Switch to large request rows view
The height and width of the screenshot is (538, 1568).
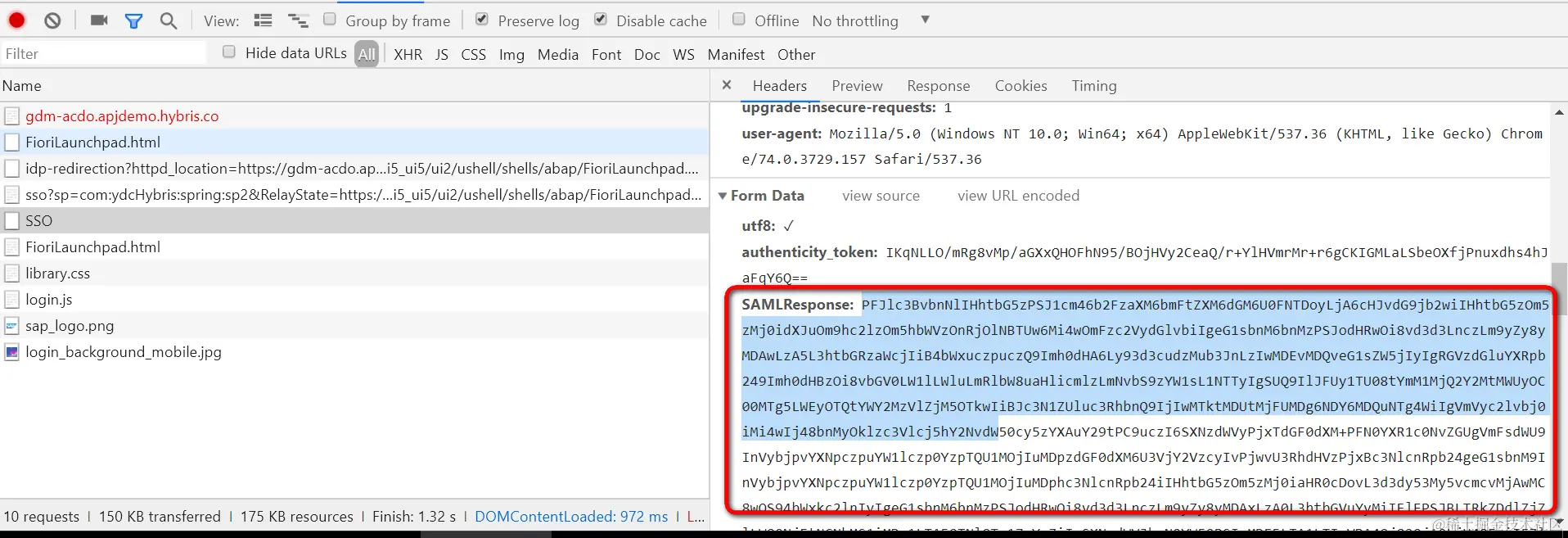pyautogui.click(x=263, y=20)
